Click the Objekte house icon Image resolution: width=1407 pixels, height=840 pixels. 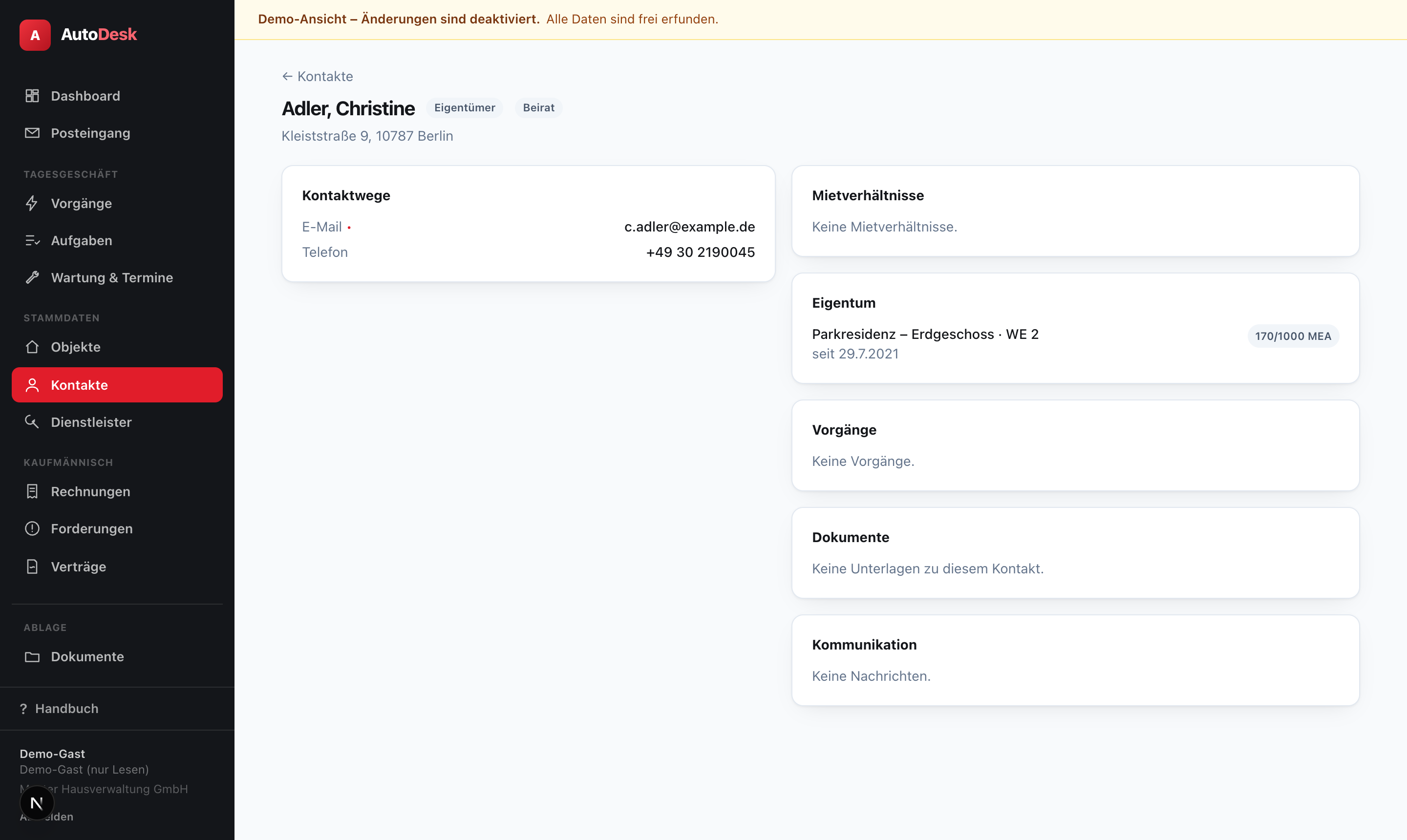coord(32,347)
